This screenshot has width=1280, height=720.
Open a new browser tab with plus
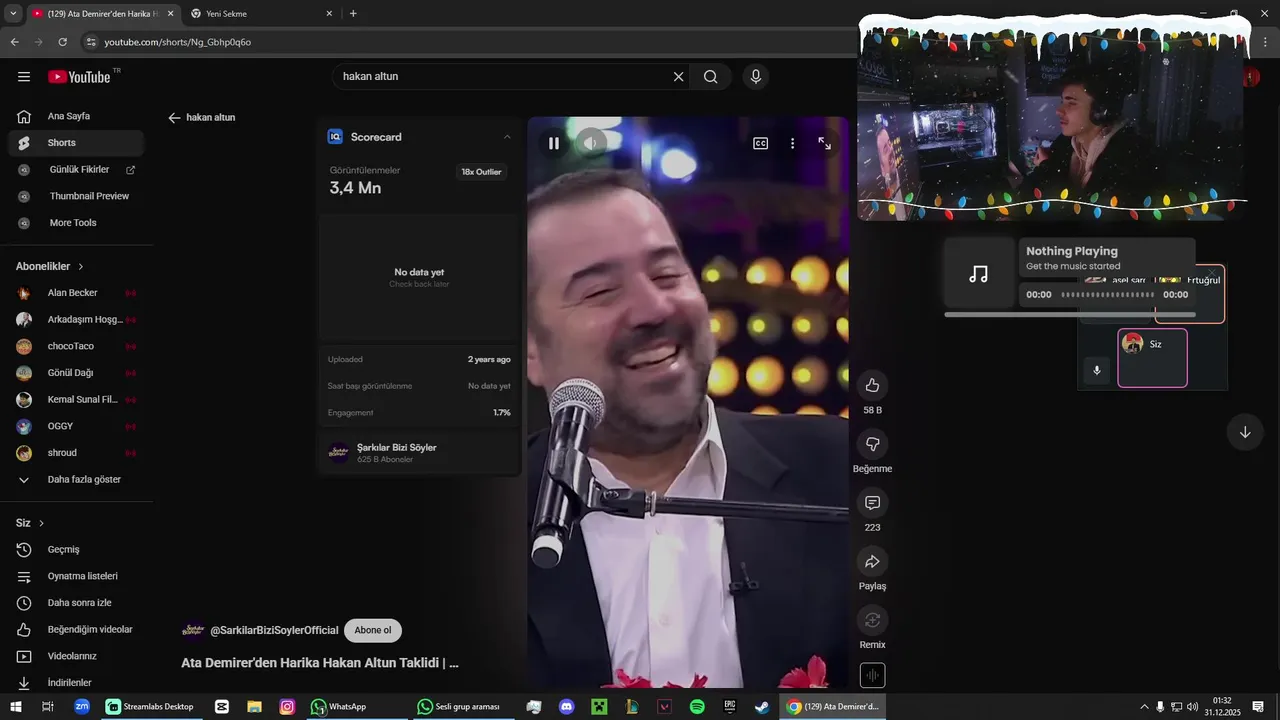[x=353, y=14]
